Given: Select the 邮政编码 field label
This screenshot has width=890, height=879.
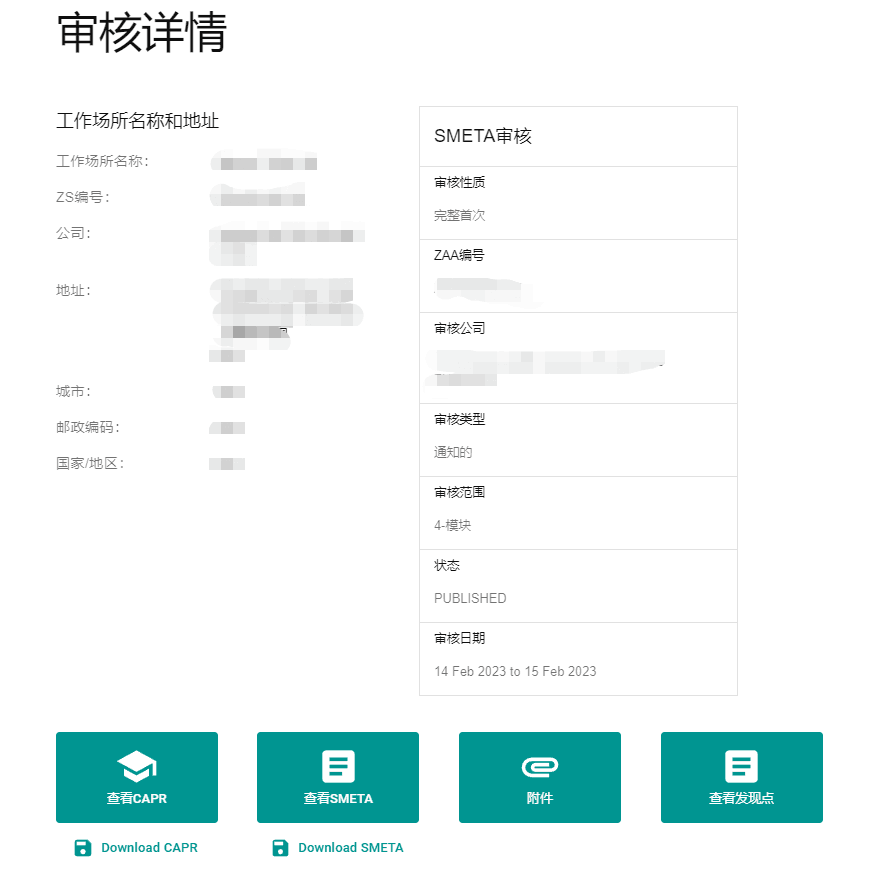Looking at the screenshot, I should [x=88, y=427].
